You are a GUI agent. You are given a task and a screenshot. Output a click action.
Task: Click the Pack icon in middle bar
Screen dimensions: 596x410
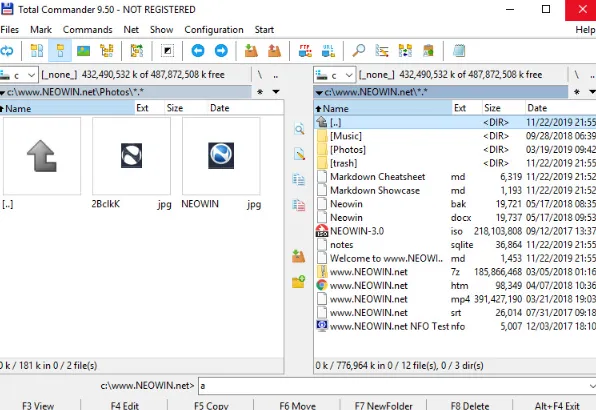(x=299, y=256)
